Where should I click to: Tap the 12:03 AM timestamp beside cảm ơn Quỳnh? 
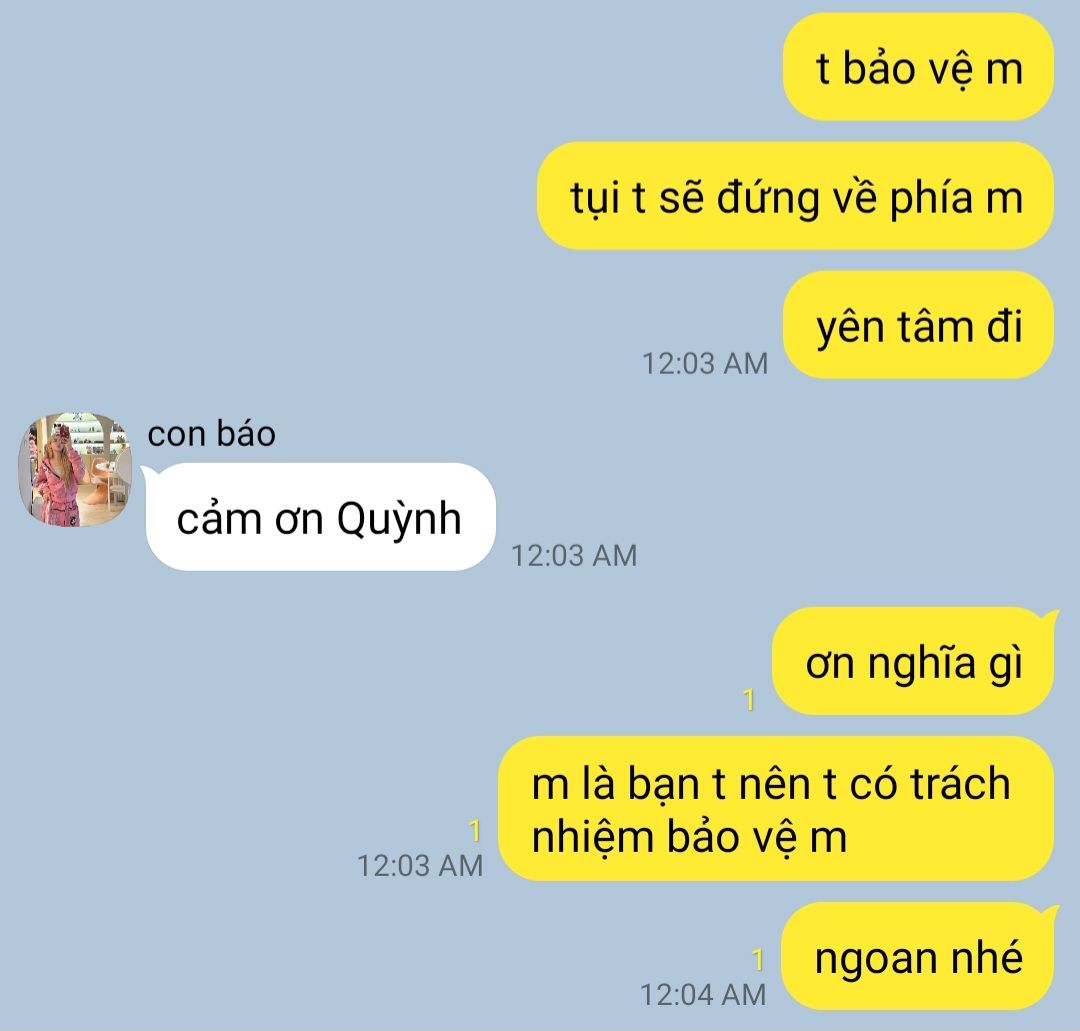click(574, 556)
